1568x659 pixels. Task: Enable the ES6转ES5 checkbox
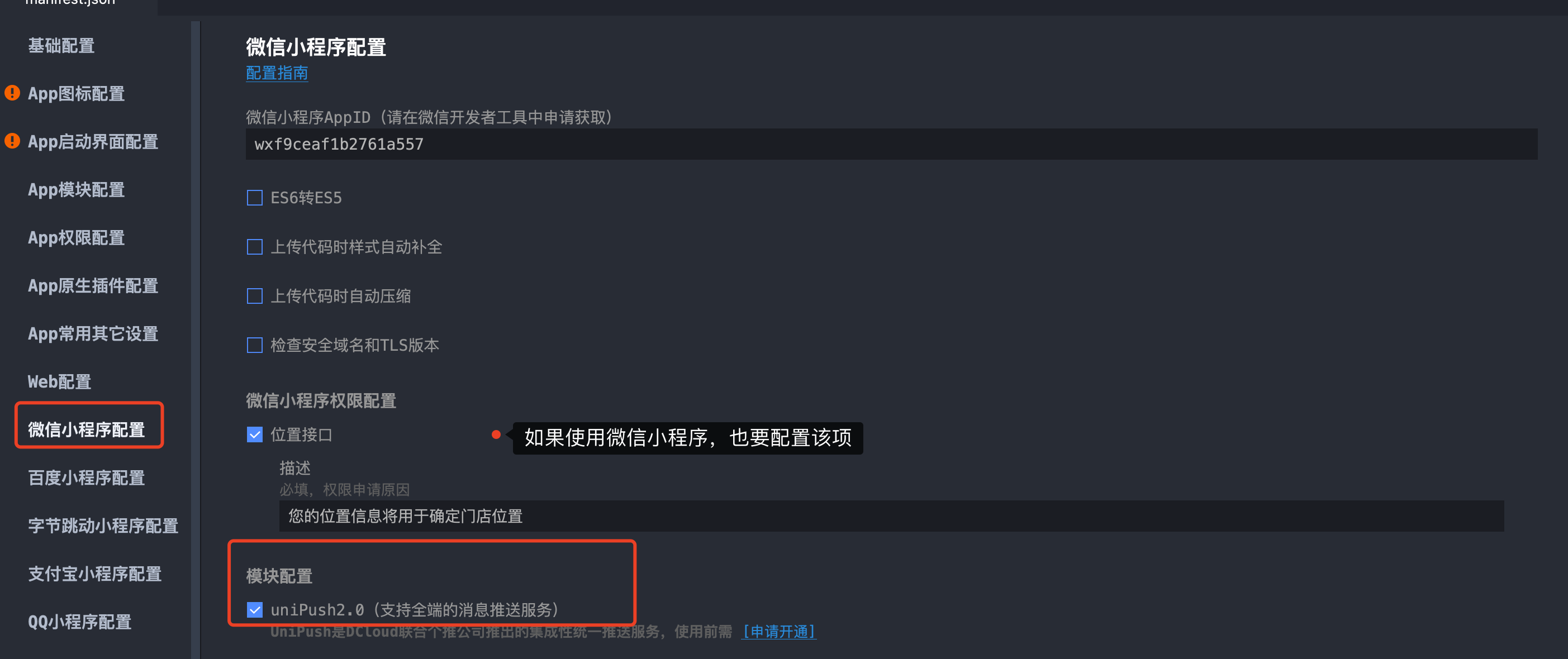click(254, 198)
